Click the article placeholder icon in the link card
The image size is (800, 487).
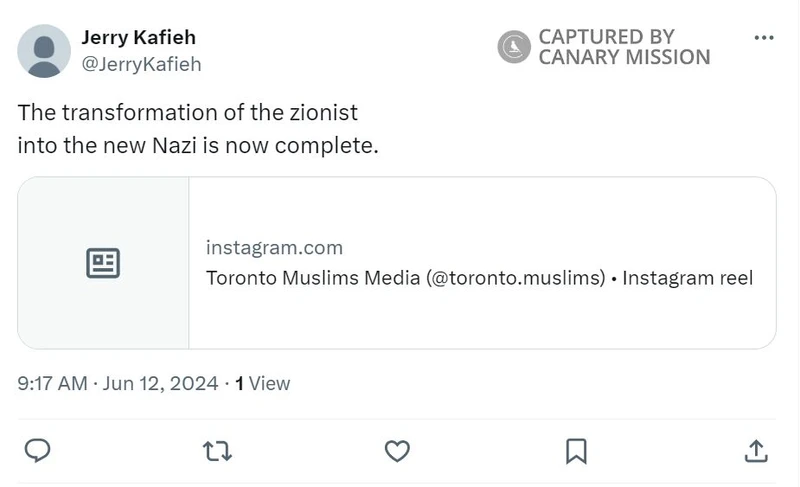103,263
